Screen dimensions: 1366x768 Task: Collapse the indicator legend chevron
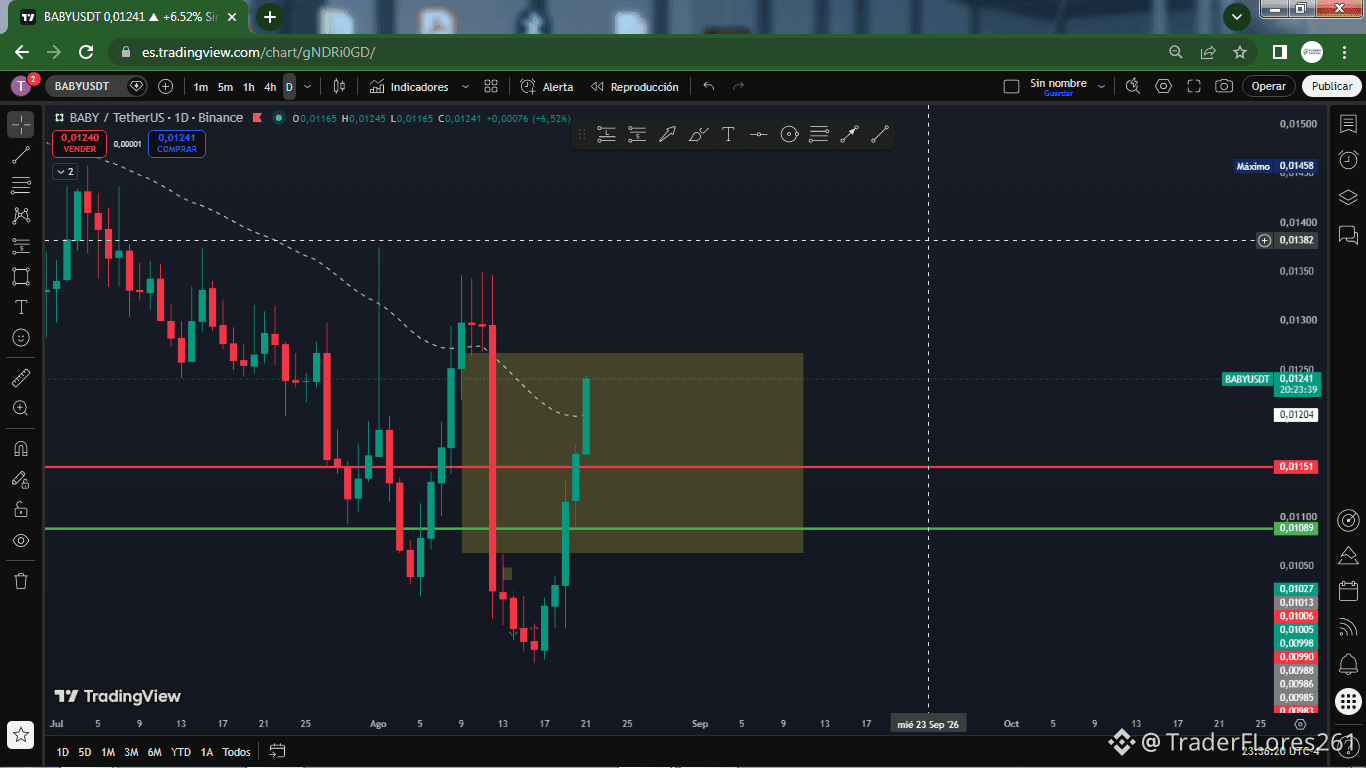click(x=65, y=171)
